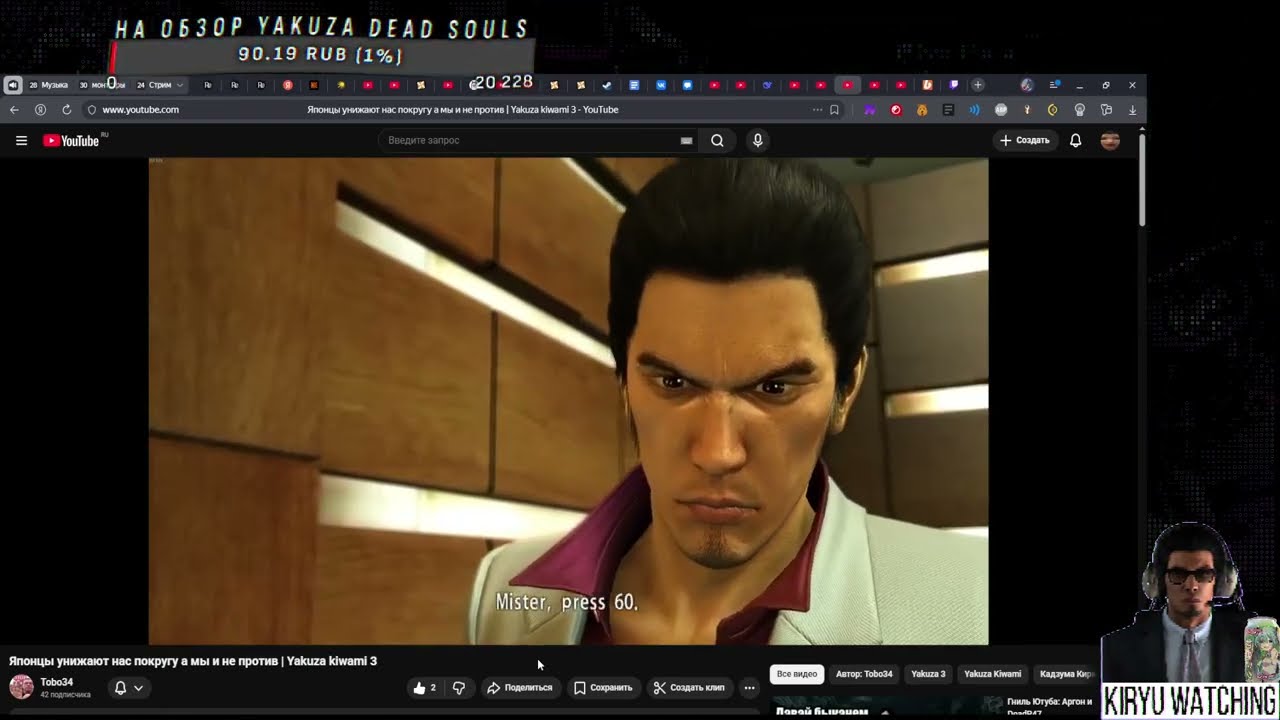
Task: Open the lightbulb extension icon
Action: (x=1079, y=110)
